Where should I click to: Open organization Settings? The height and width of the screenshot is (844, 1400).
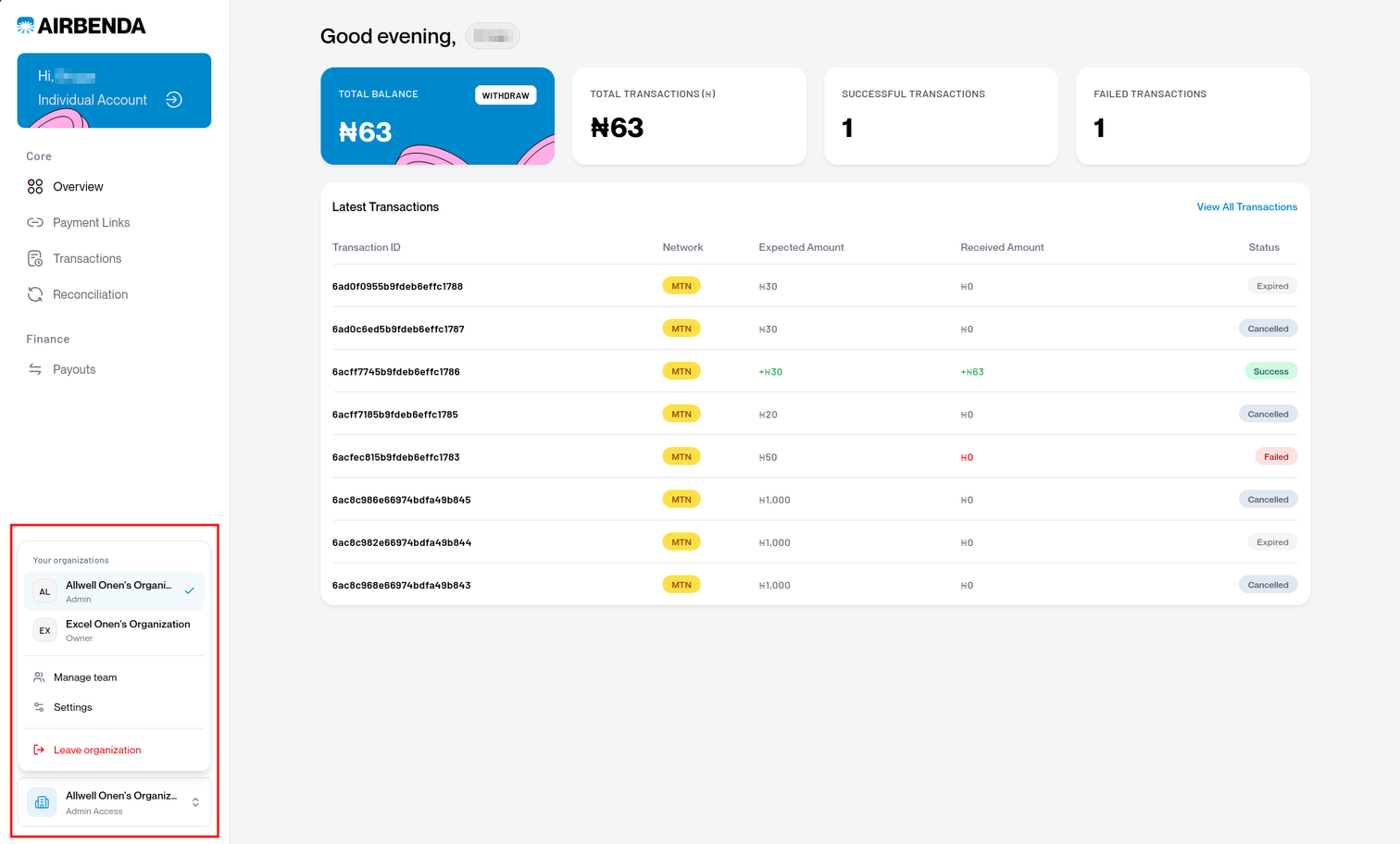pos(114,707)
